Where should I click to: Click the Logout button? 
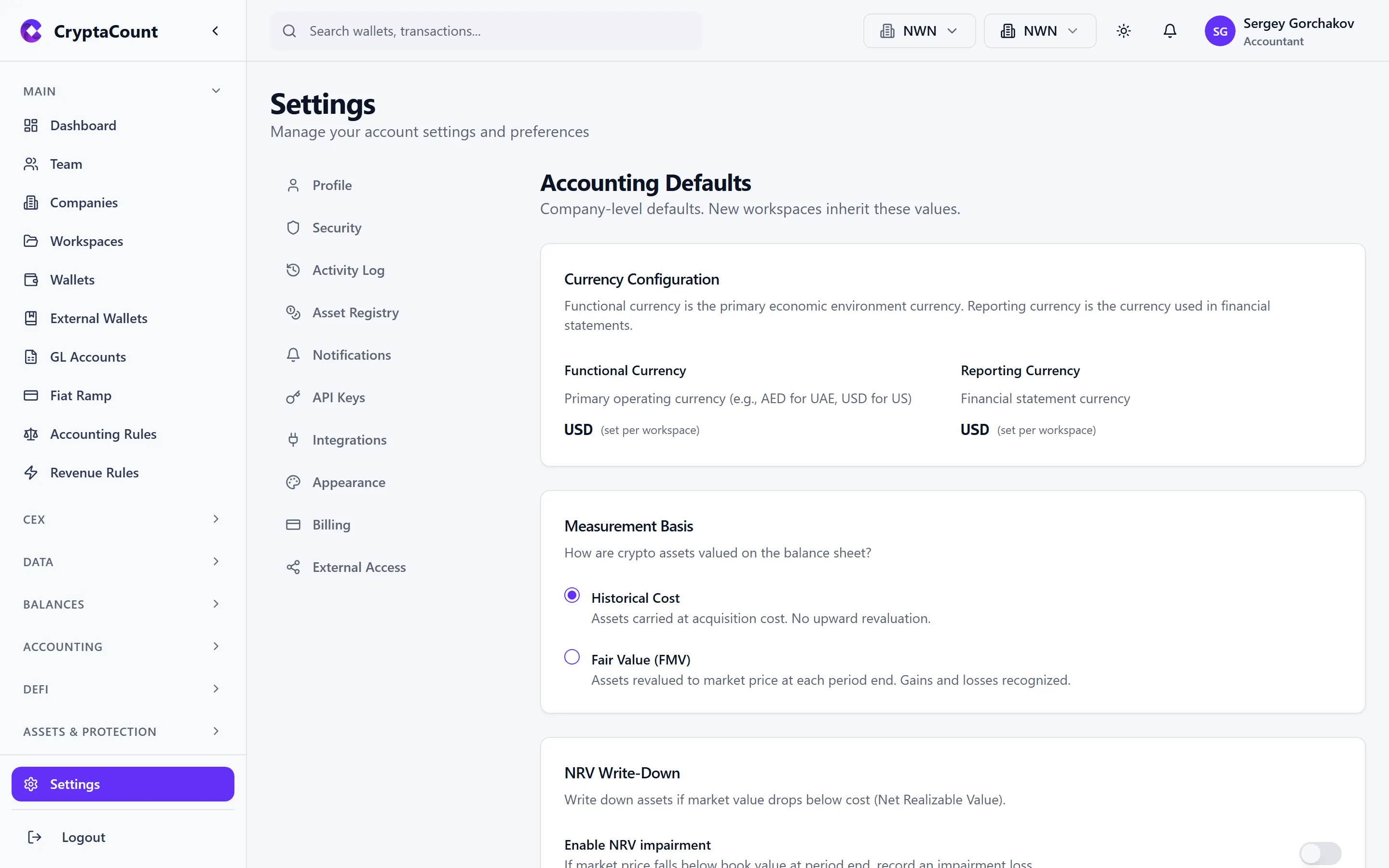pos(83,837)
